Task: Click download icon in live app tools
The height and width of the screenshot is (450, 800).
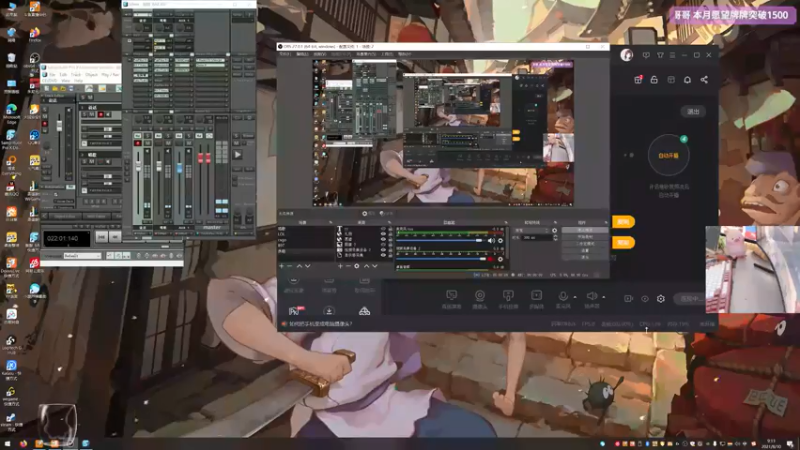Action: [329, 311]
